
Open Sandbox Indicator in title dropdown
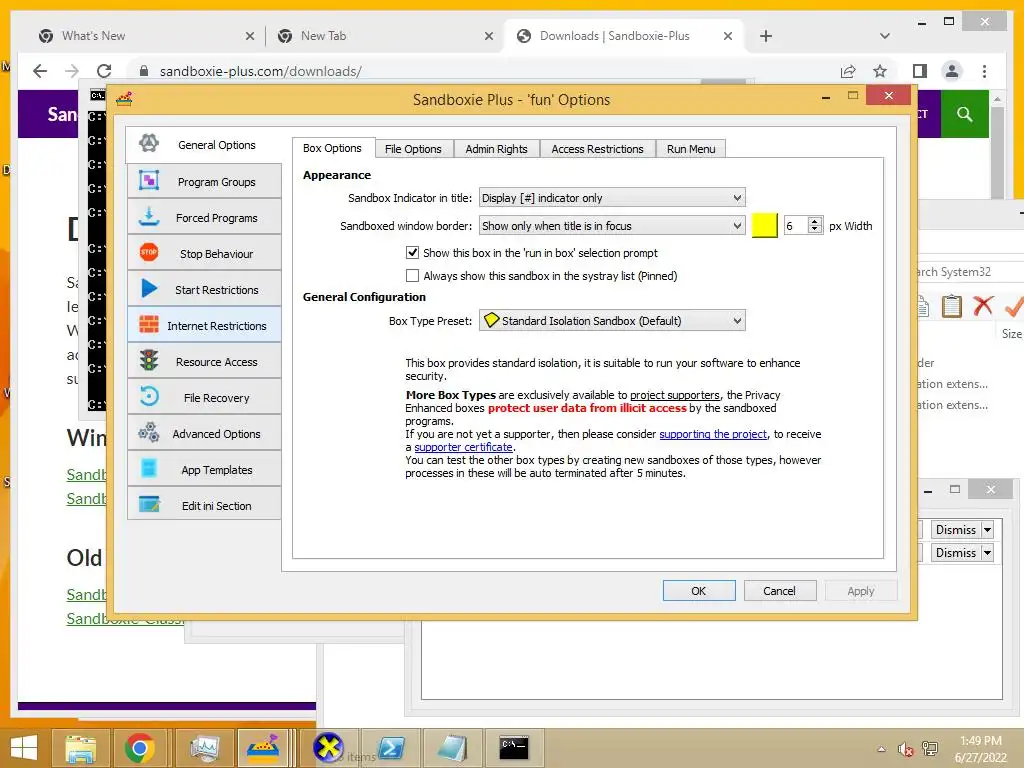(x=612, y=198)
